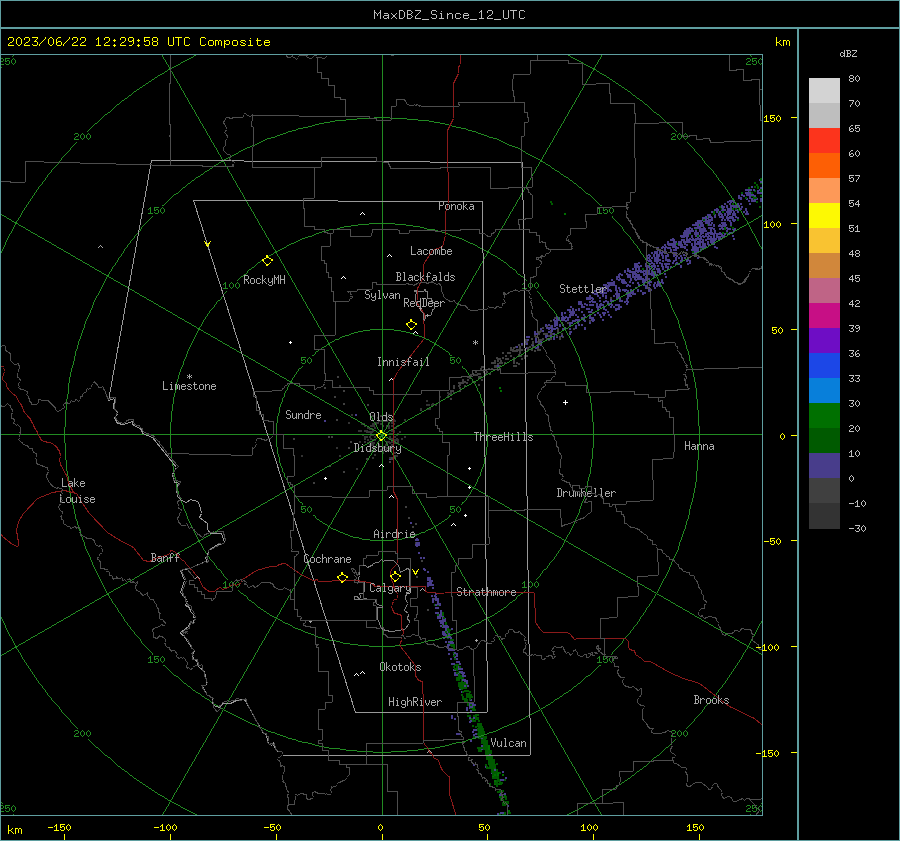The height and width of the screenshot is (841, 900).
Task: Click the RockyMH label
Action: click(x=264, y=280)
